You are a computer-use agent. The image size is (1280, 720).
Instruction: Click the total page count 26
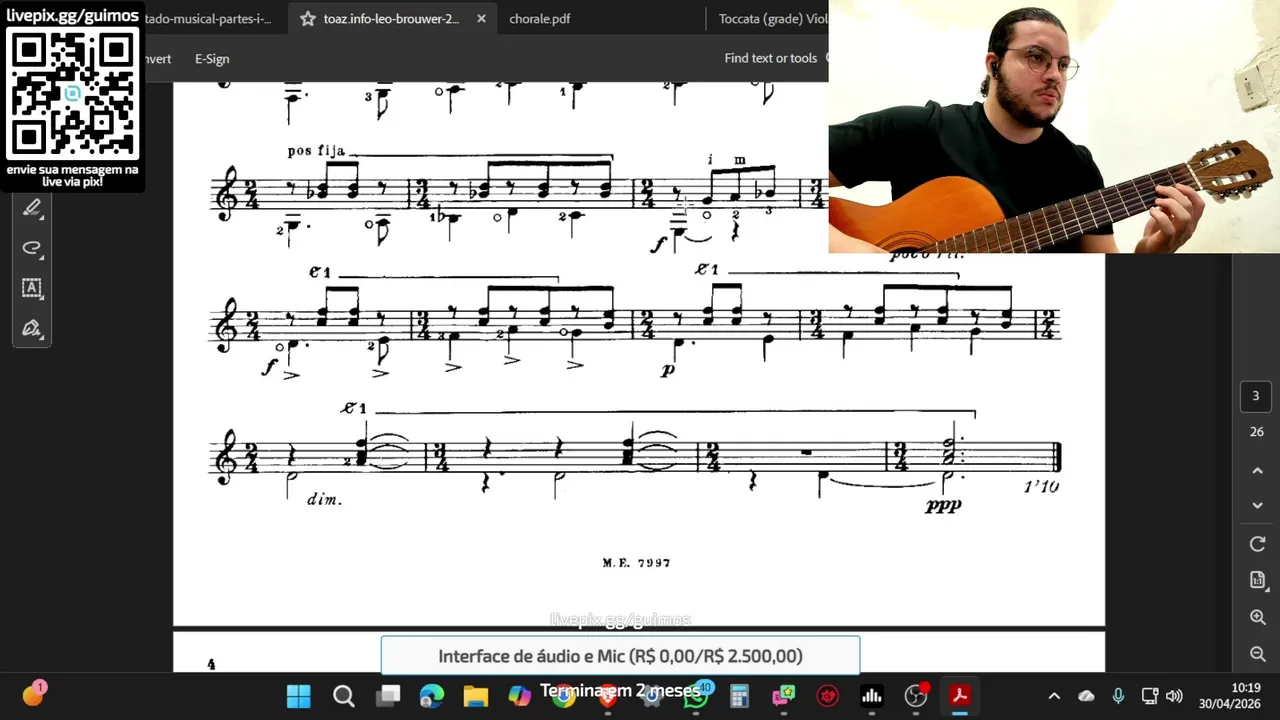coord(1256,432)
